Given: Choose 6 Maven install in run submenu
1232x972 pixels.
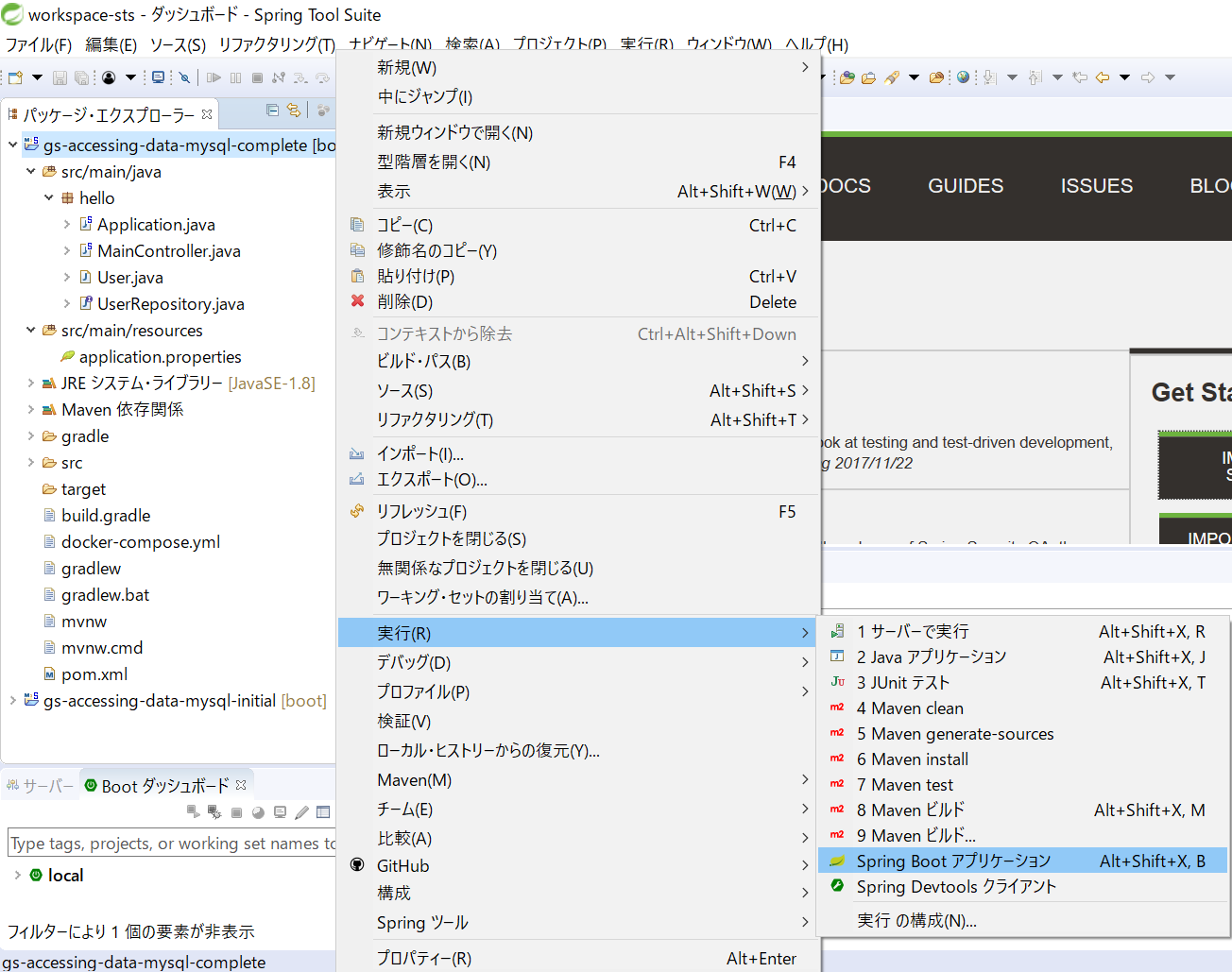Looking at the screenshot, I should [x=912, y=759].
